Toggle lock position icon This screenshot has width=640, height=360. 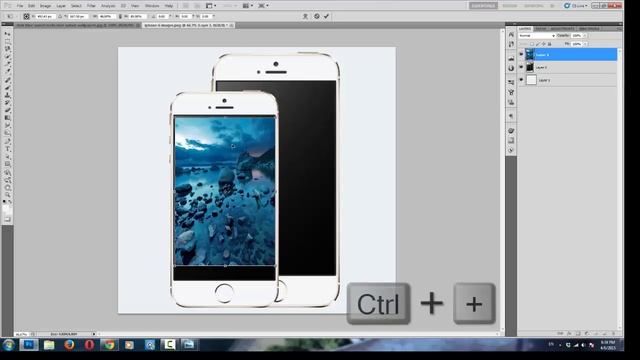[543, 44]
